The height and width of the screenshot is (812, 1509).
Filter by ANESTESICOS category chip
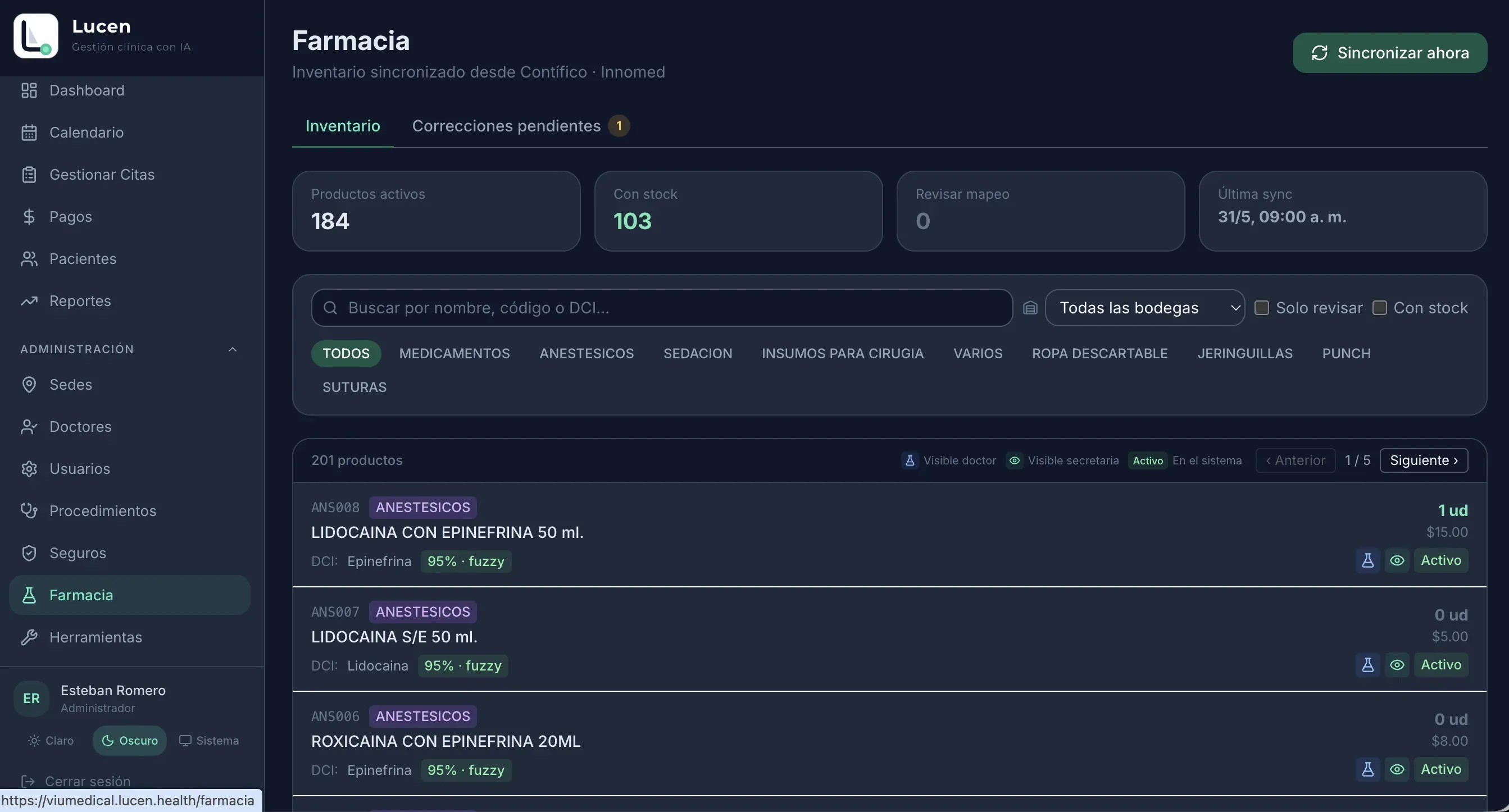click(x=587, y=354)
